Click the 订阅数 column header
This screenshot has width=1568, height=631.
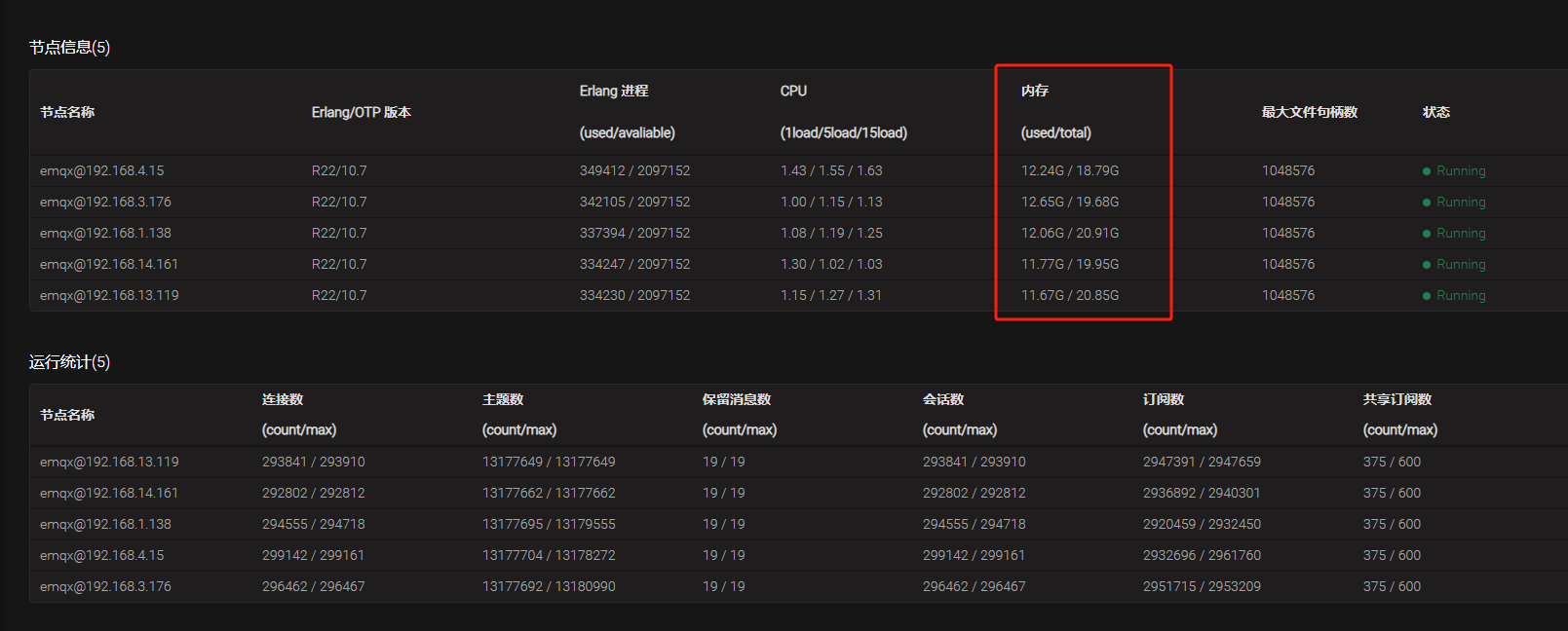click(x=1164, y=399)
